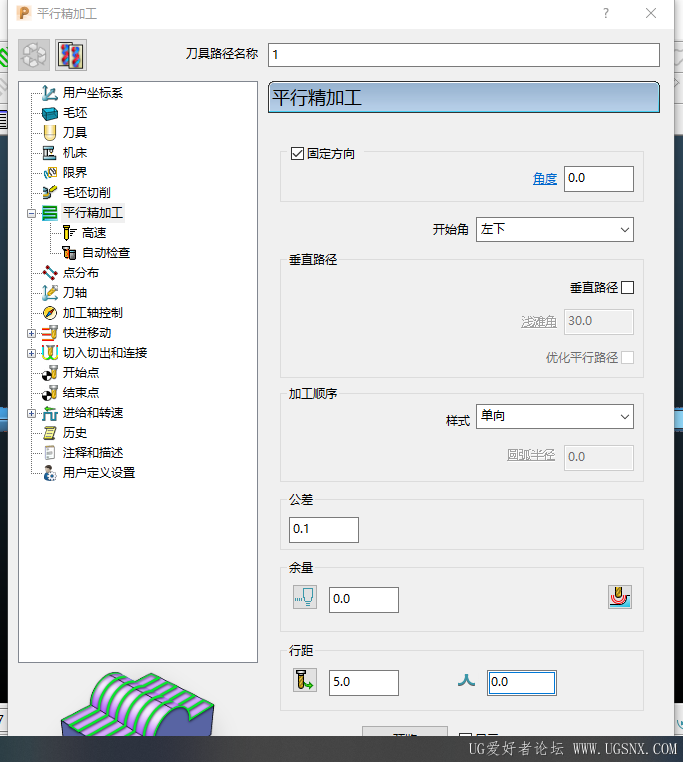Click the 公差 tolerance field showing 0.1
Image resolution: width=683 pixels, height=762 pixels.
tap(324, 530)
